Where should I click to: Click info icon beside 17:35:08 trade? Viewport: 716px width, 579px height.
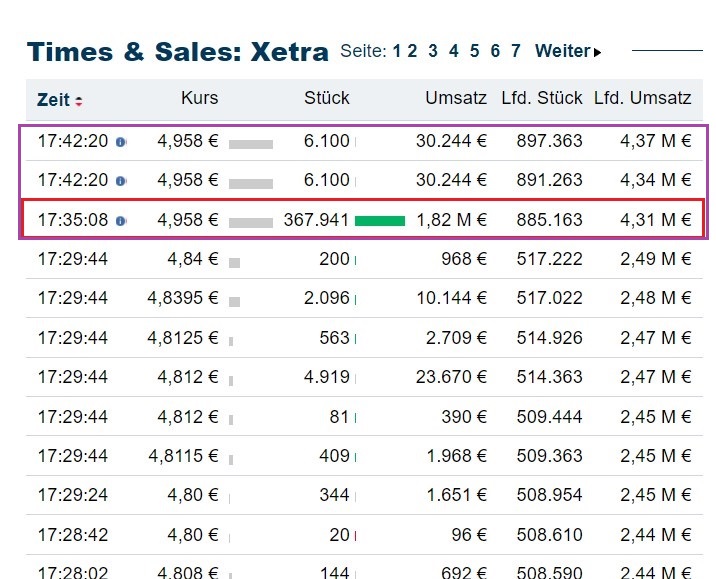[x=121, y=220]
